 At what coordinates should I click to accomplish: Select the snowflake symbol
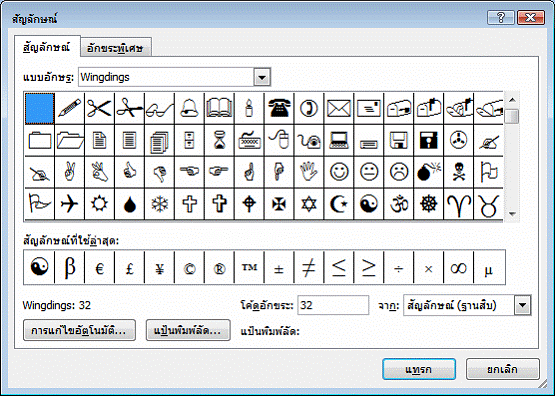pyautogui.click(x=159, y=204)
